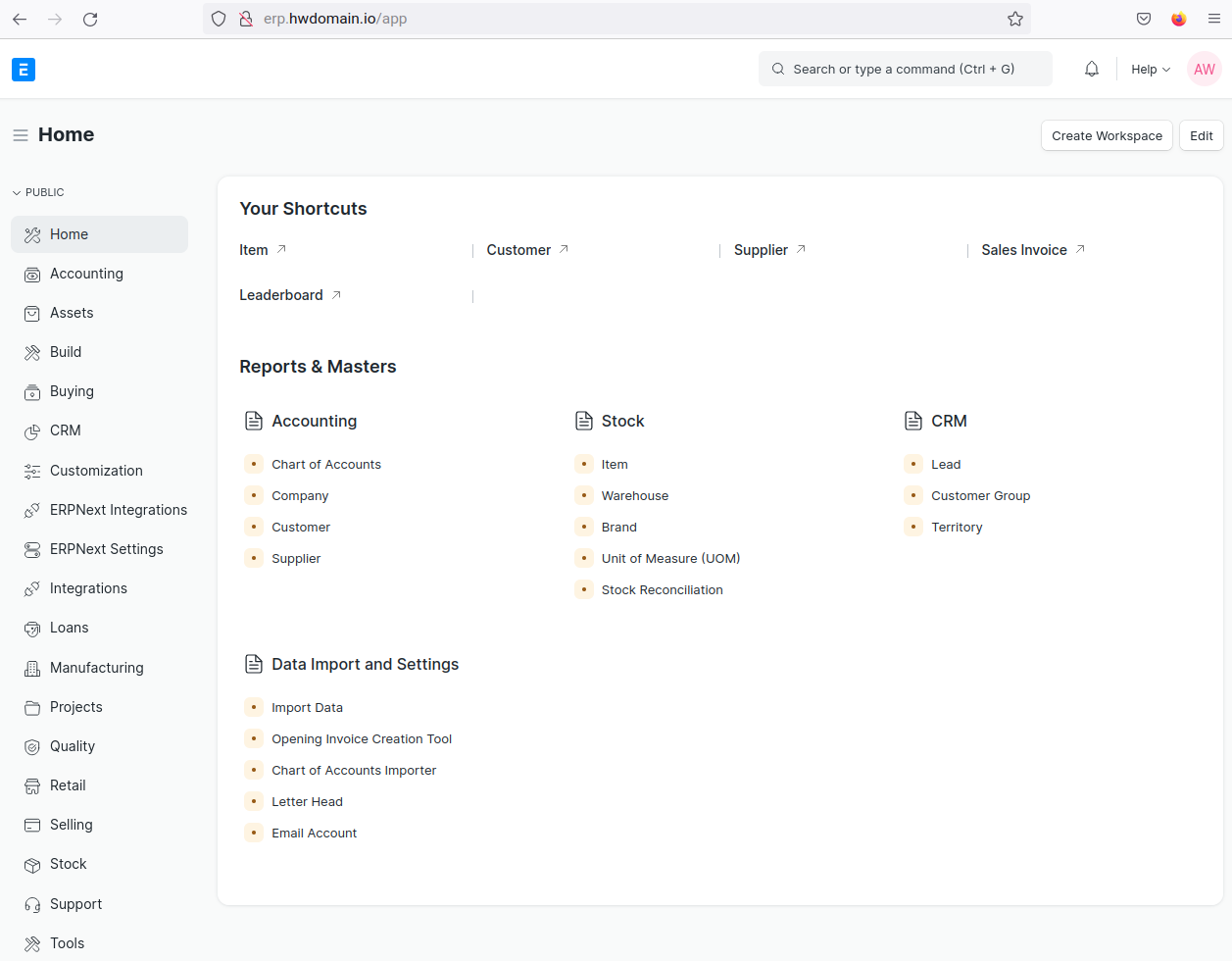Open the Accounting workspace label
1232x961 pixels.
click(x=86, y=274)
